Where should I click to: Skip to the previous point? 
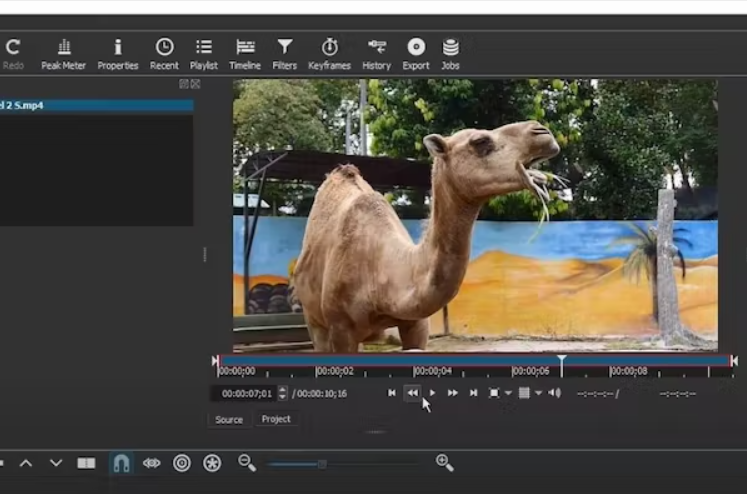(x=392, y=393)
